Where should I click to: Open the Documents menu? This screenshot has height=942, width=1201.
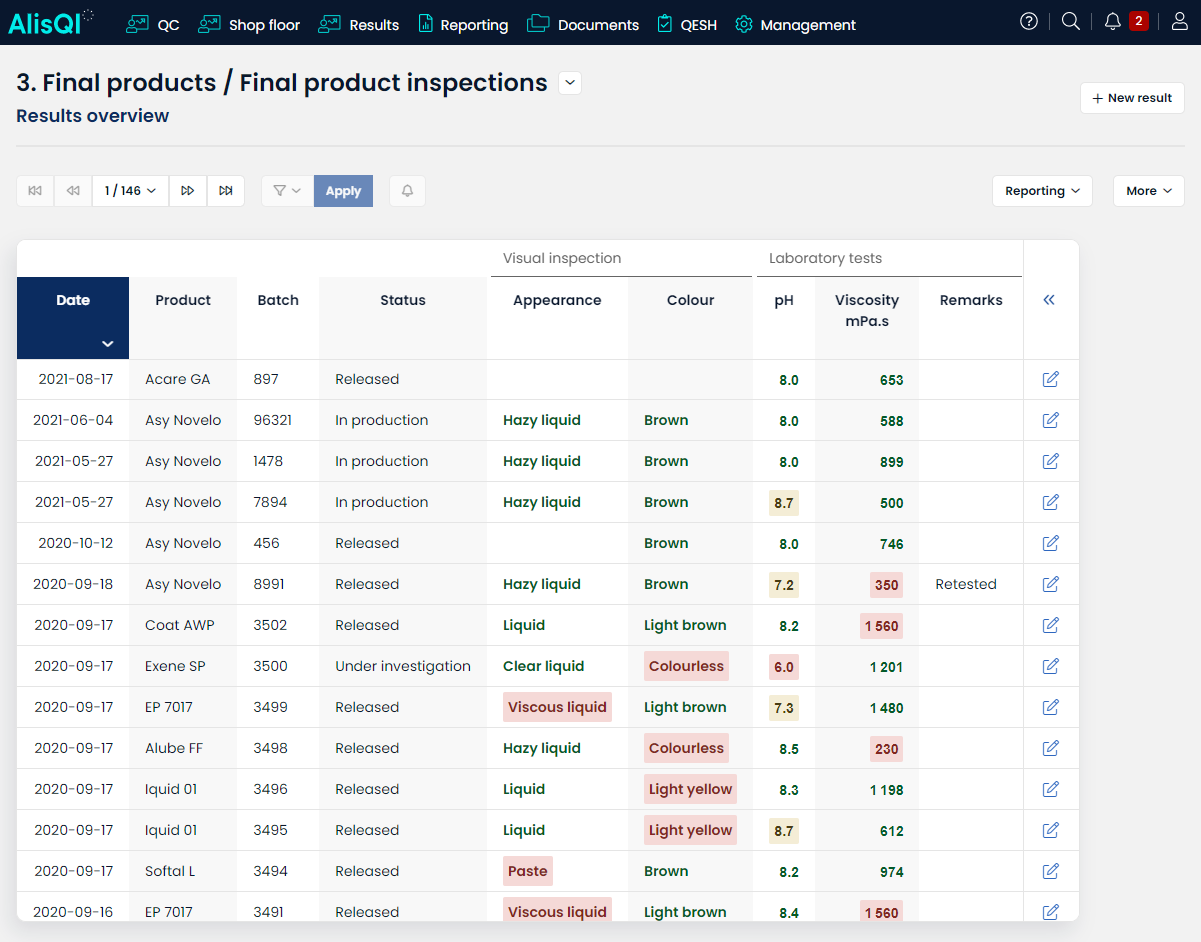click(583, 25)
